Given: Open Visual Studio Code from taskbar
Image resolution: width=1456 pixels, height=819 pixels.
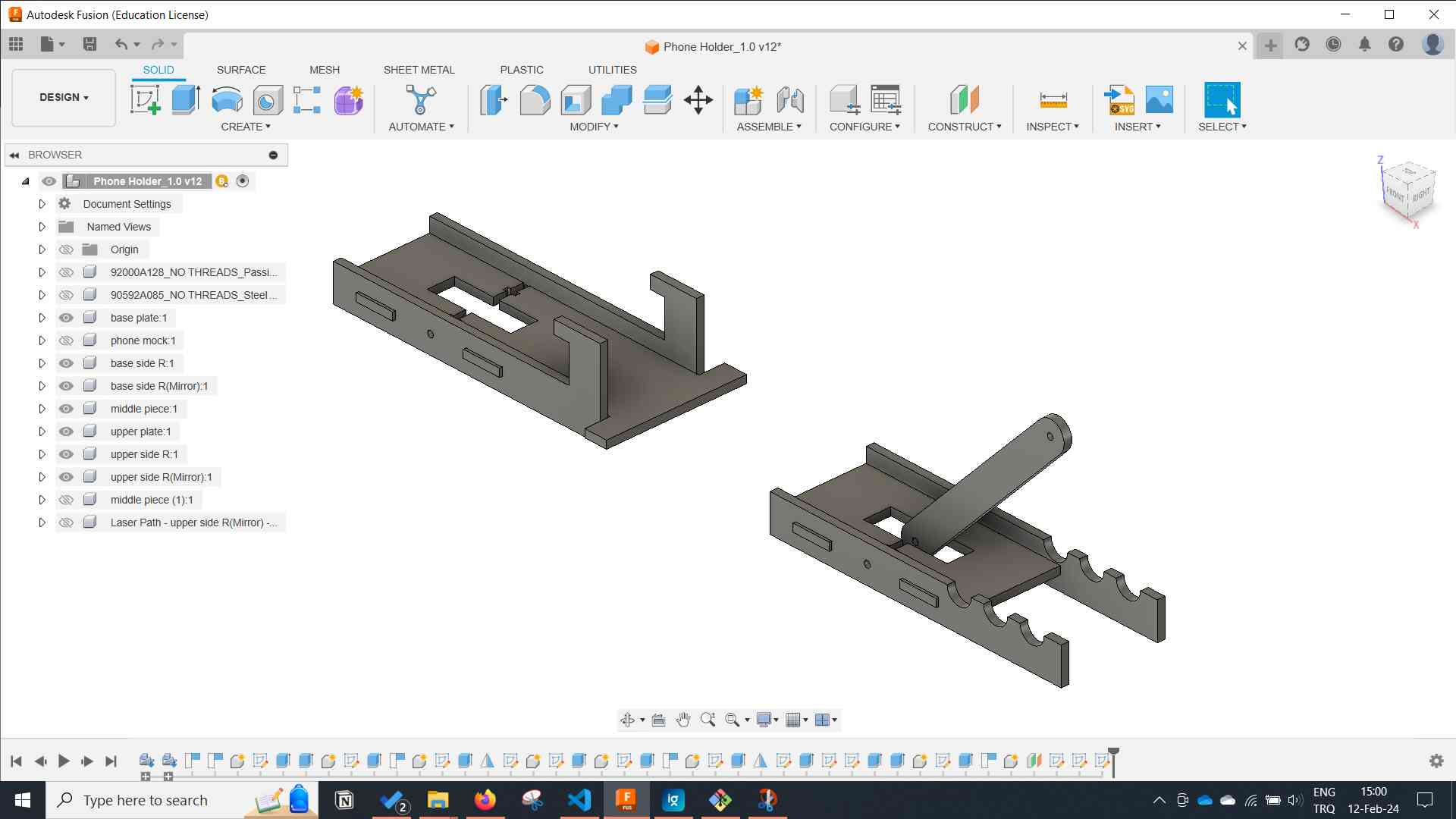Looking at the screenshot, I should pos(579,800).
